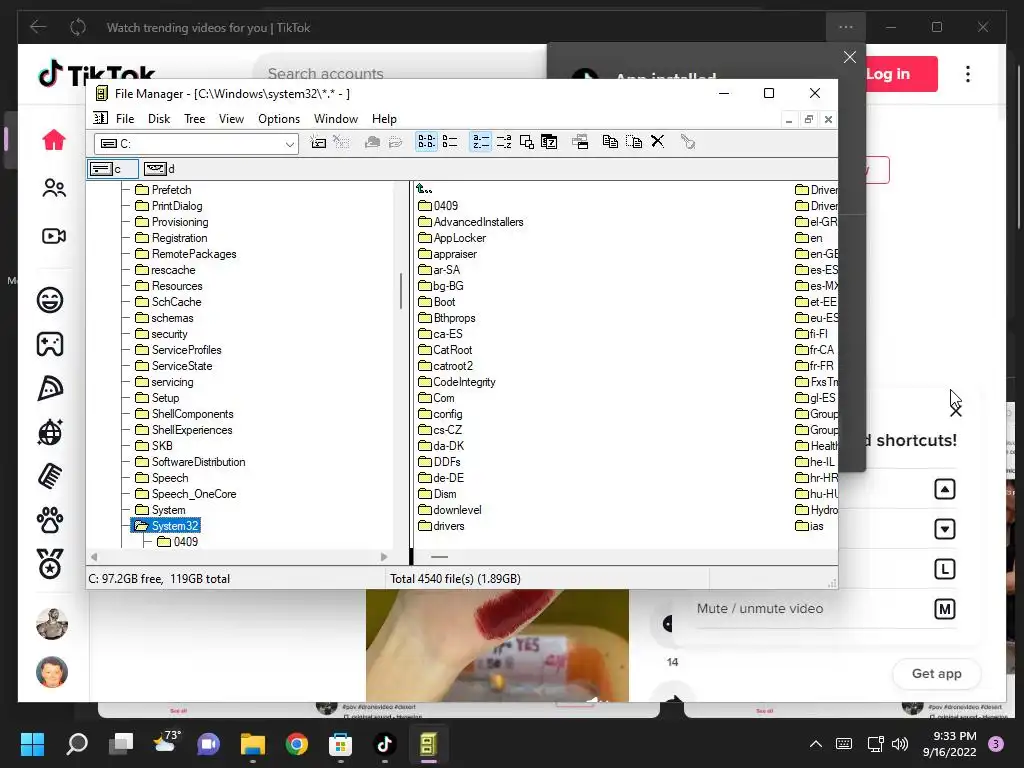This screenshot has height=768, width=1024.
Task: Open the Tree menu
Action: point(194,119)
